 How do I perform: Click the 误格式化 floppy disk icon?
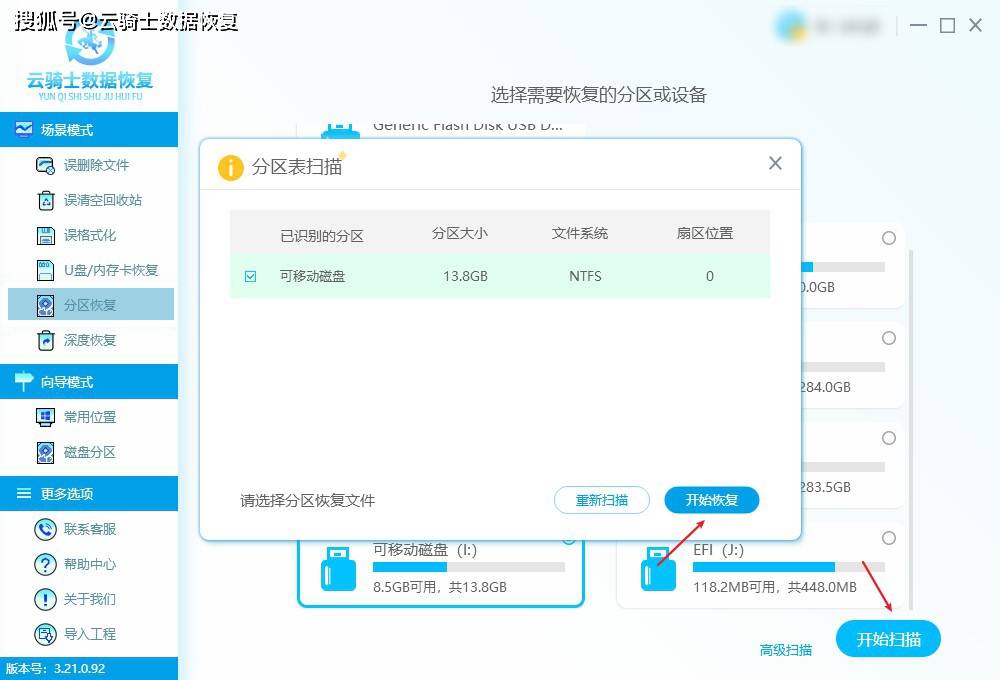coord(45,235)
